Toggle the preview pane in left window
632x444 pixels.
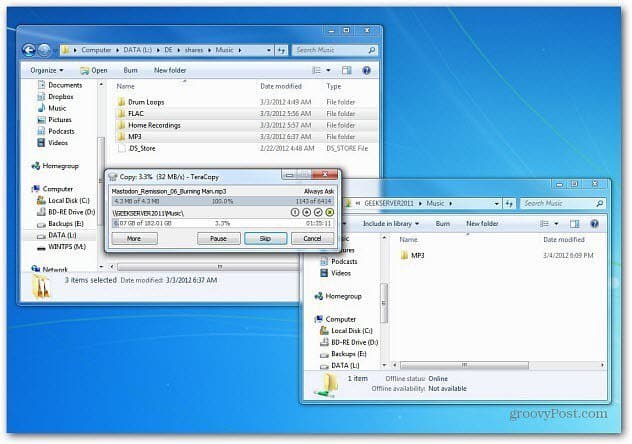pyautogui.click(x=347, y=71)
